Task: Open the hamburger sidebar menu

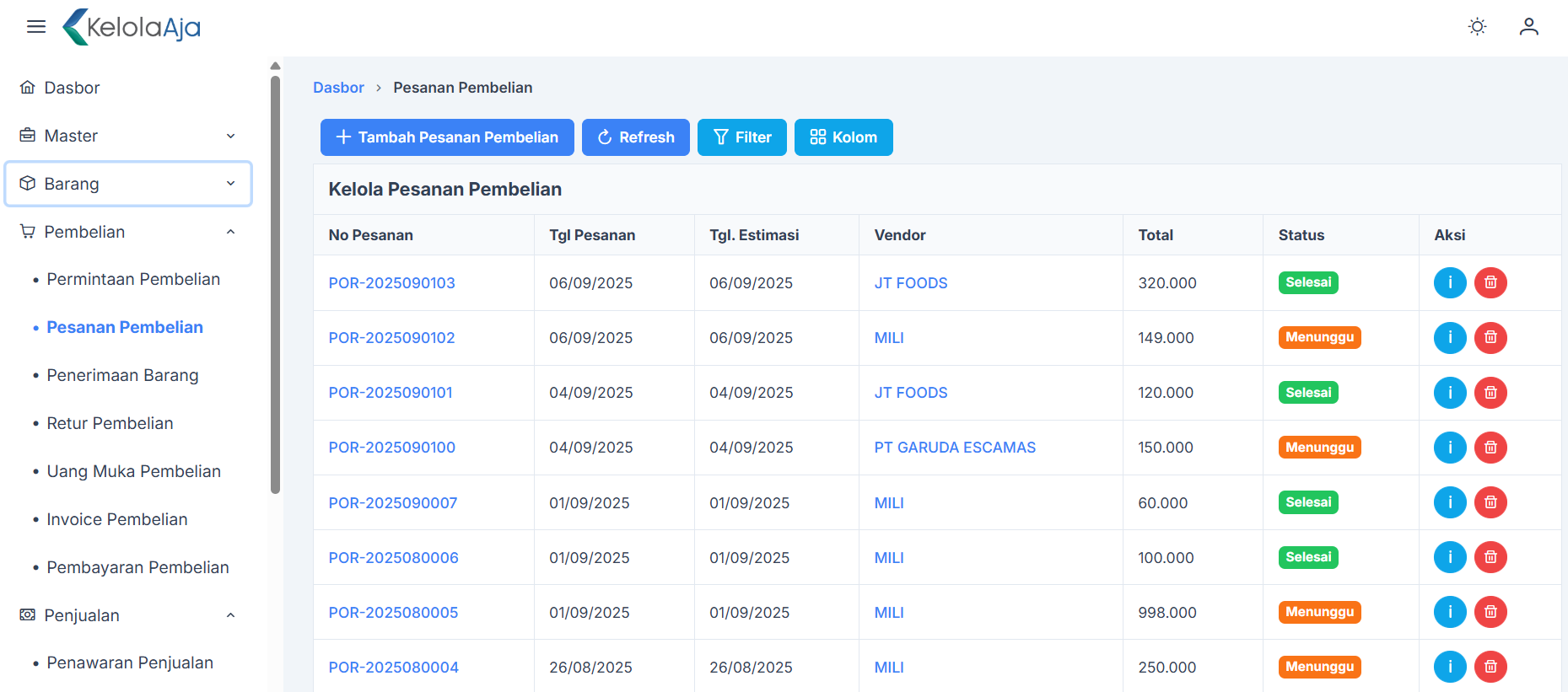Action: pyautogui.click(x=35, y=27)
